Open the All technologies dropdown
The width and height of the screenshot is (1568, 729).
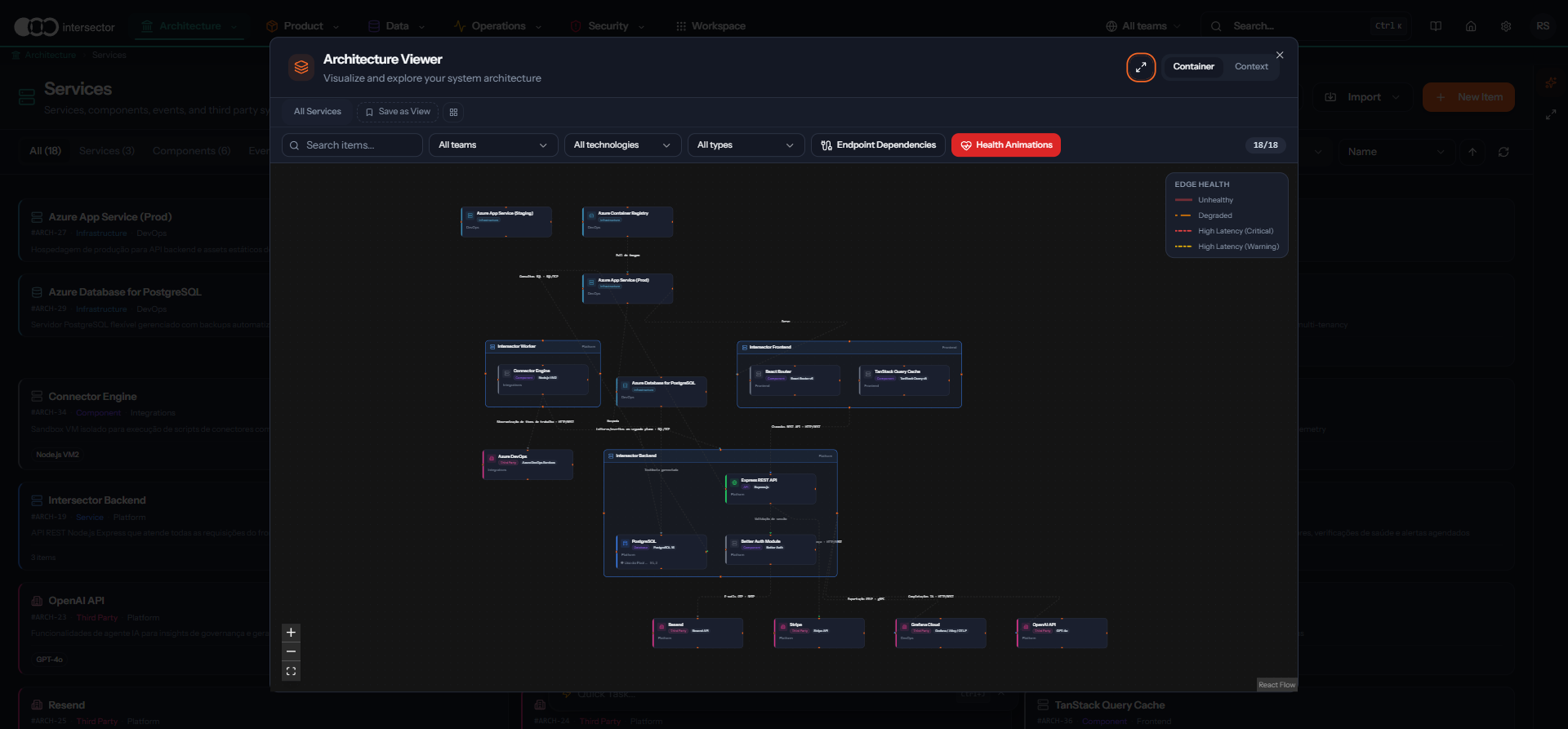point(622,144)
